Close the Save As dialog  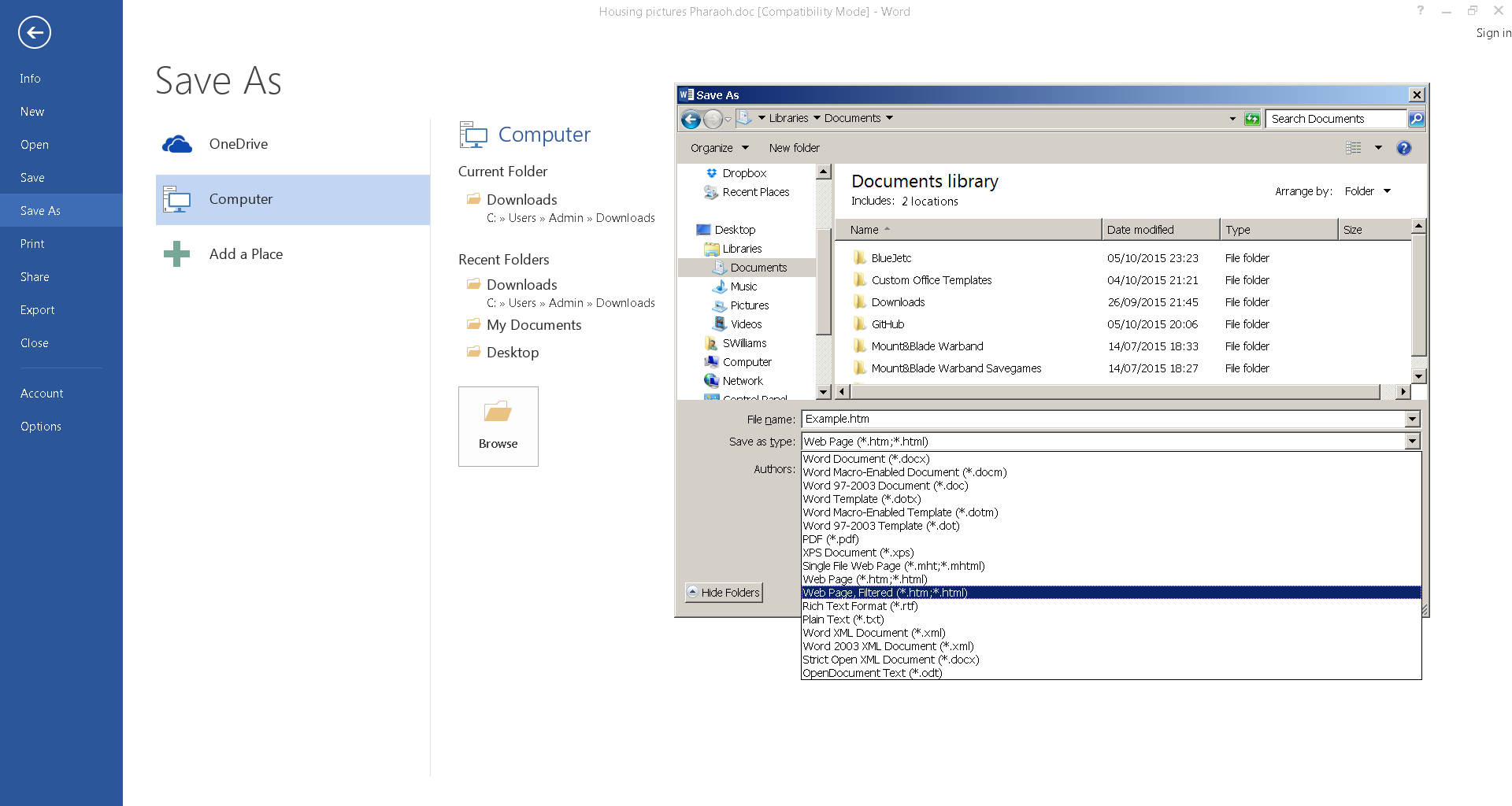[1417, 94]
